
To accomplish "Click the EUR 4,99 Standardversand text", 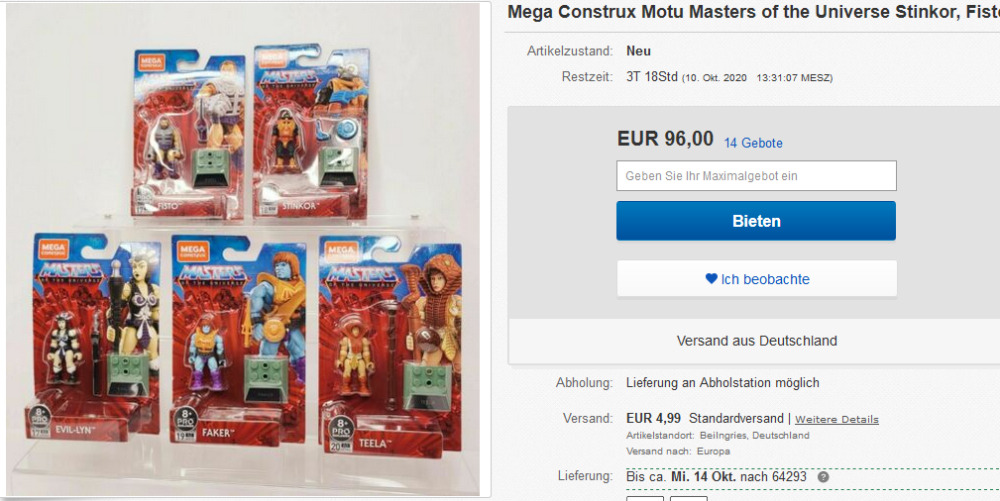I will tap(705, 419).
